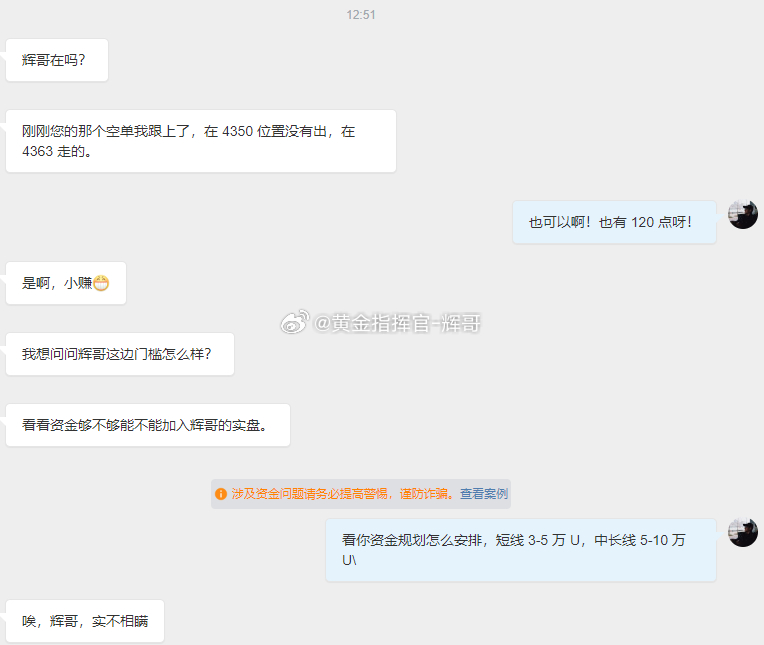The image size is (764, 645).
Task: Click the @黄金指挥官-辉哥 watermark text
Action: pos(398,323)
